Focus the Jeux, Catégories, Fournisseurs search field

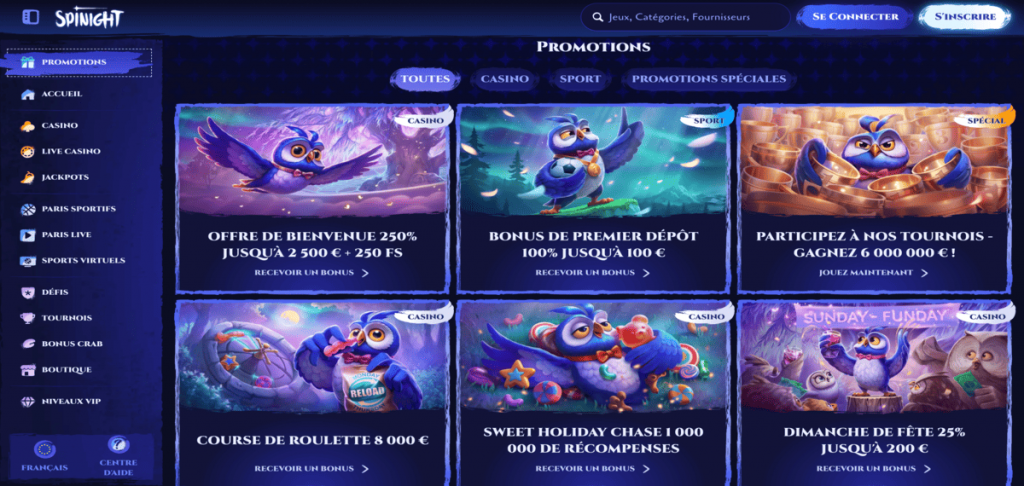[685, 18]
